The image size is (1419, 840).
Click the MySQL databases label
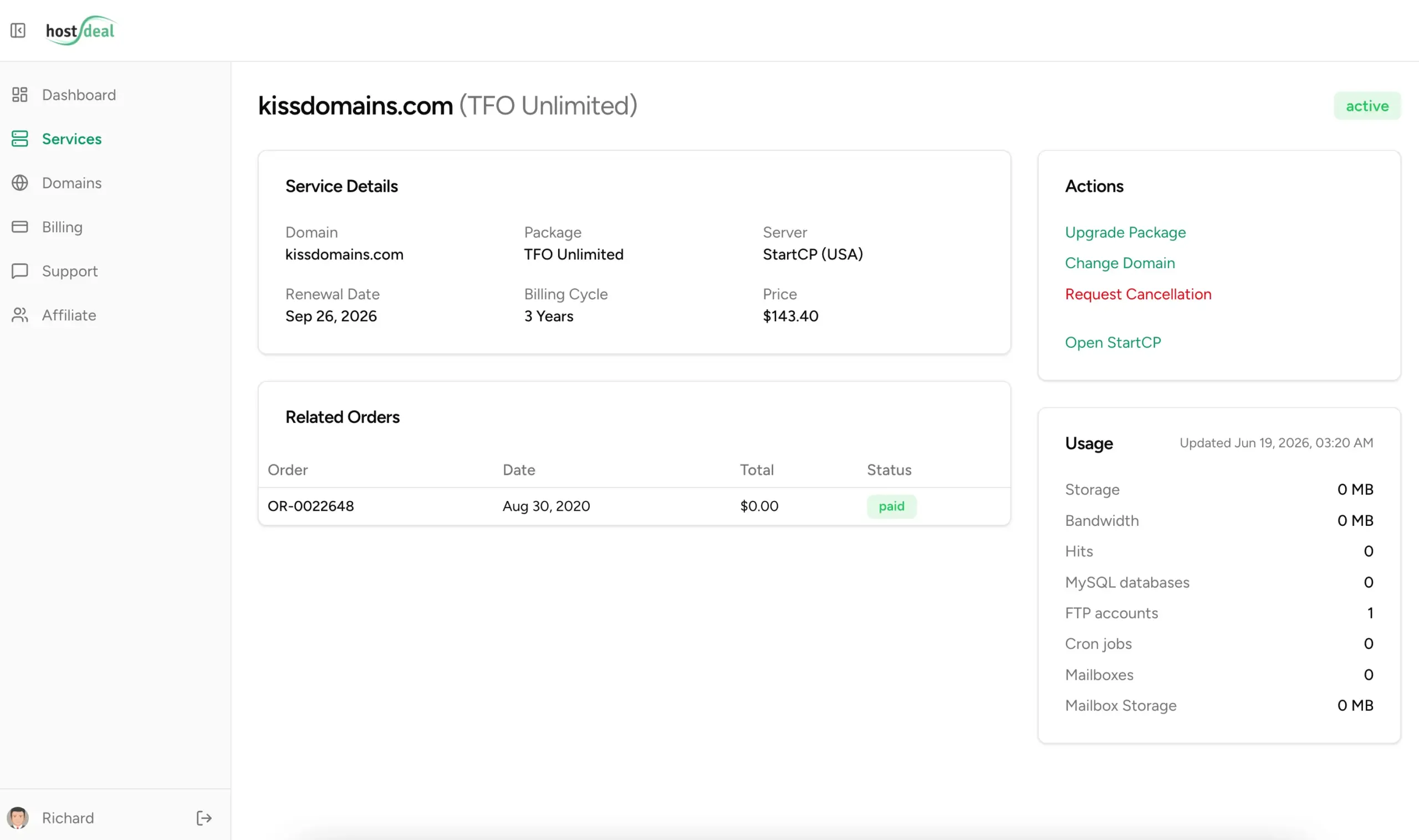[1127, 582]
